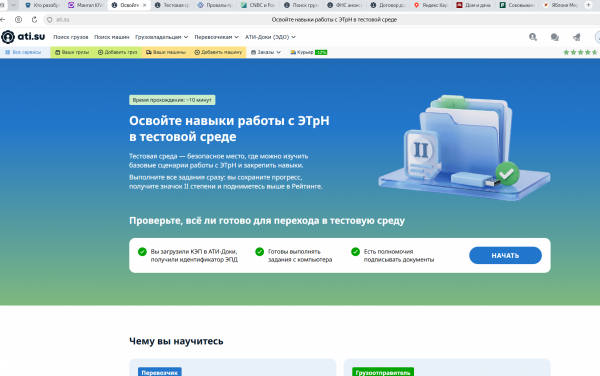Open Ваши машины
Screen dimensions: 600x376
coord(166,52)
